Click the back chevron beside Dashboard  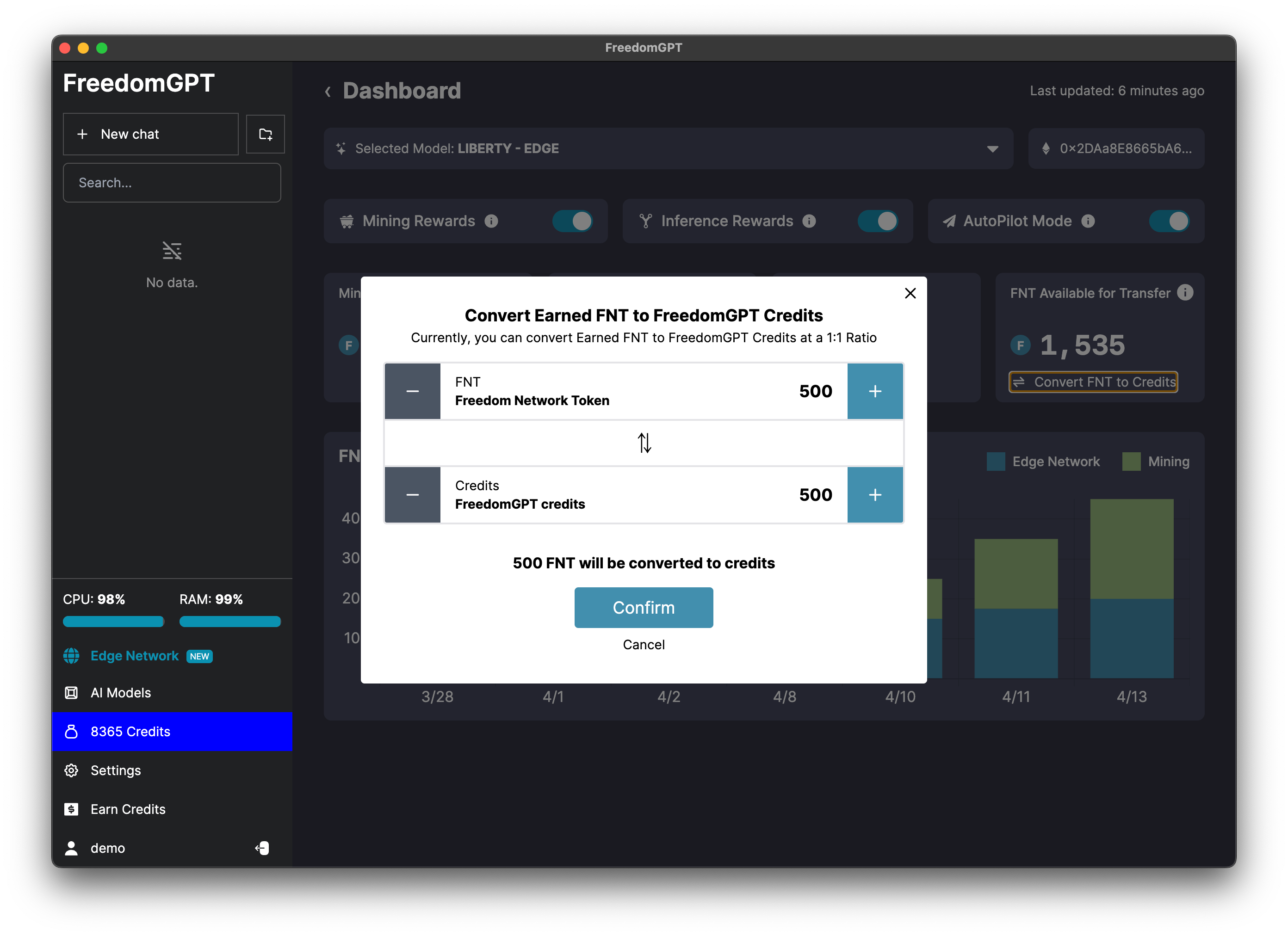(x=328, y=92)
